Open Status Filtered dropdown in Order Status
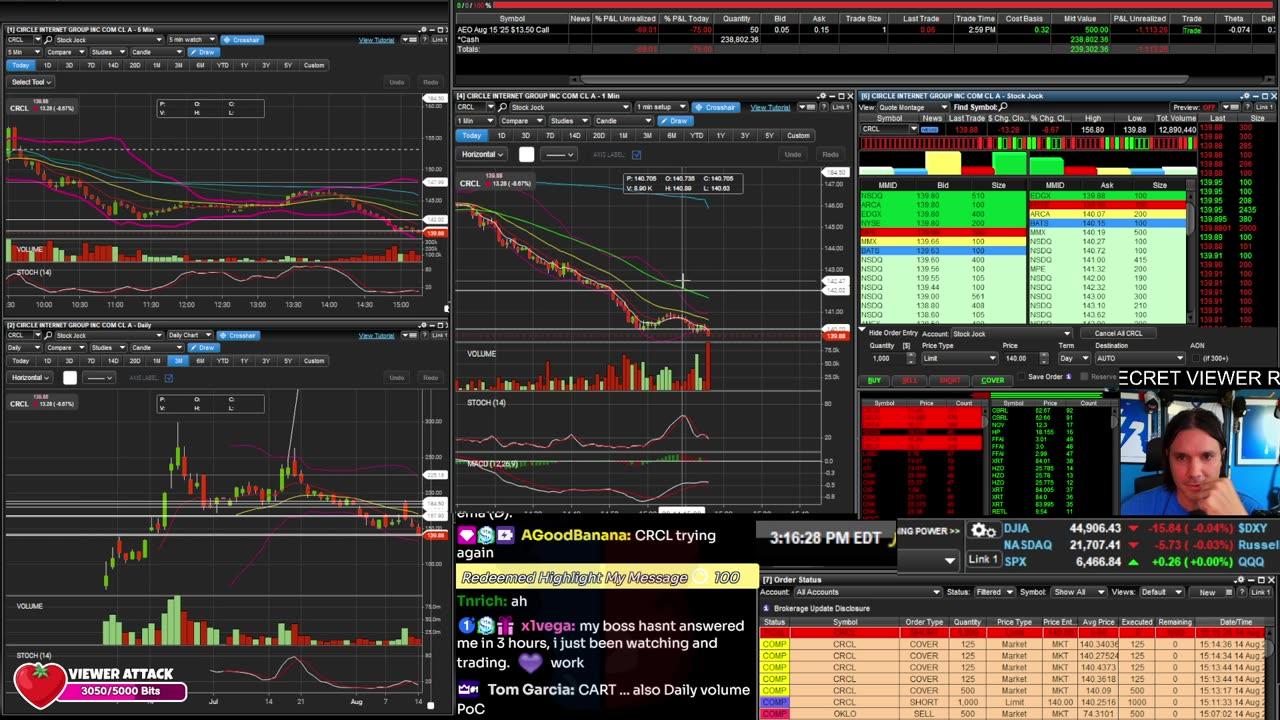1280x720 pixels. (997, 592)
